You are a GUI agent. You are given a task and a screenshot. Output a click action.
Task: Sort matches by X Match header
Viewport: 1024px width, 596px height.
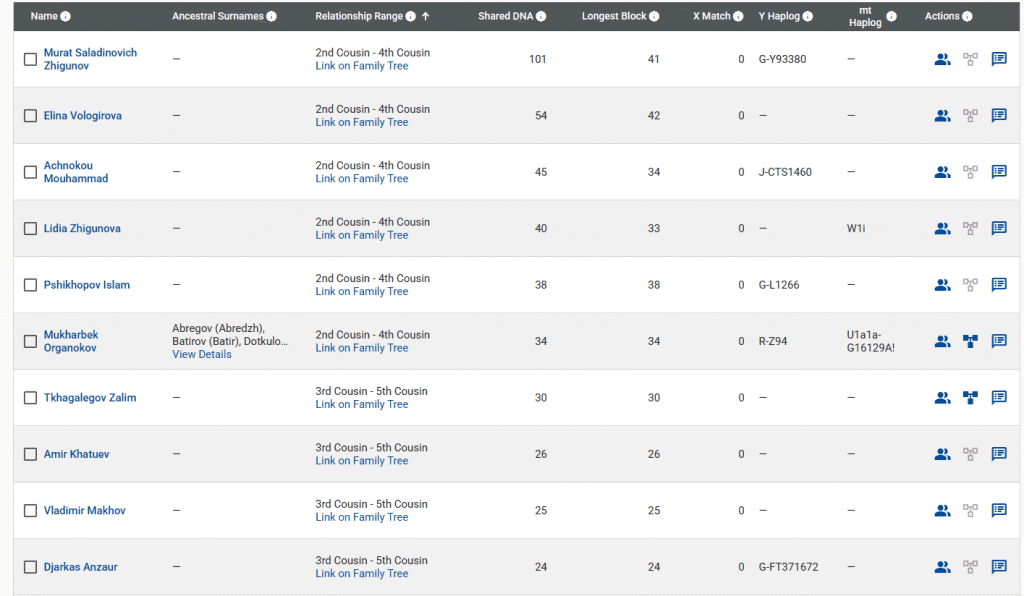[x=711, y=17]
